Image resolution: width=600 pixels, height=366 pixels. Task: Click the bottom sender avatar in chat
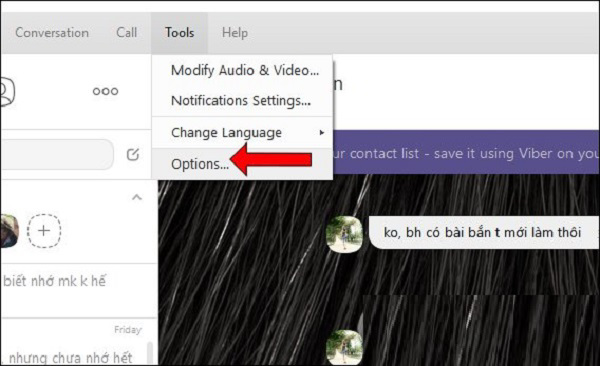pyautogui.click(x=344, y=347)
